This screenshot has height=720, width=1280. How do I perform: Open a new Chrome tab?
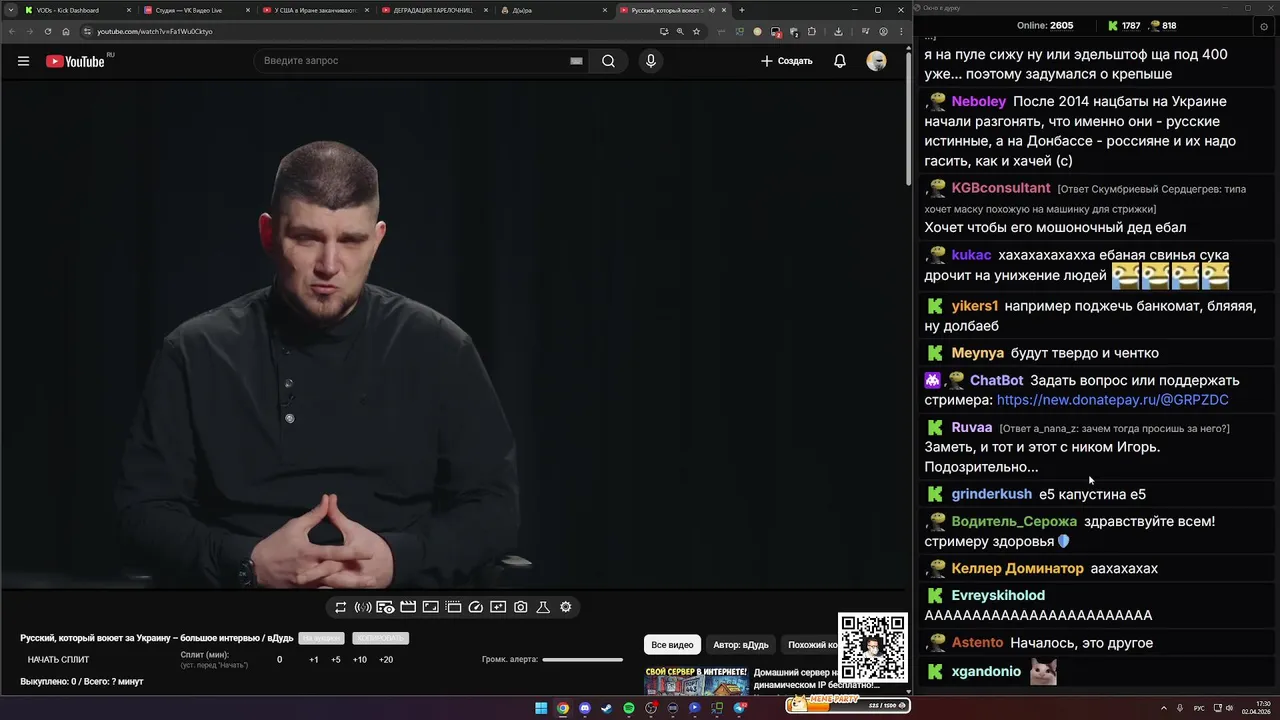click(x=741, y=10)
